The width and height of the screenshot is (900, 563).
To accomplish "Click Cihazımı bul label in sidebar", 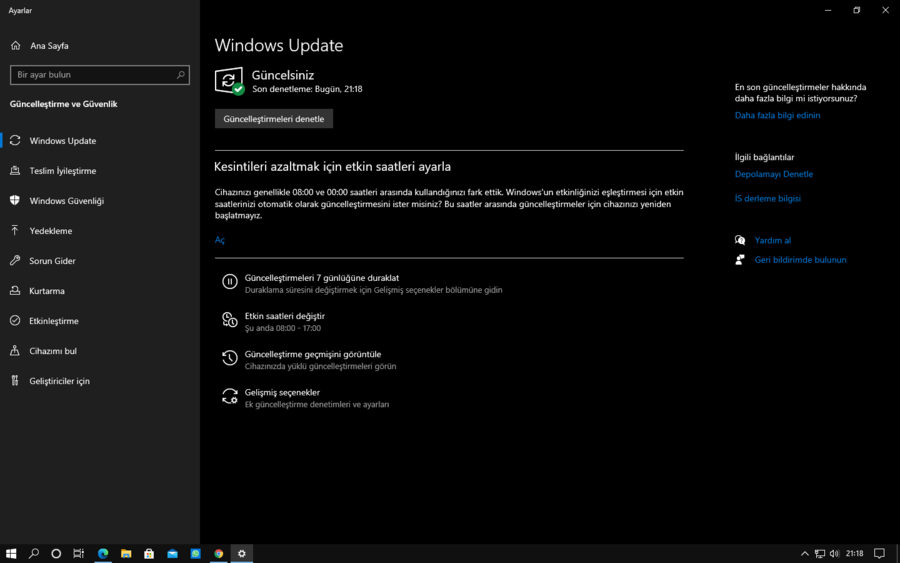I will [x=53, y=351].
